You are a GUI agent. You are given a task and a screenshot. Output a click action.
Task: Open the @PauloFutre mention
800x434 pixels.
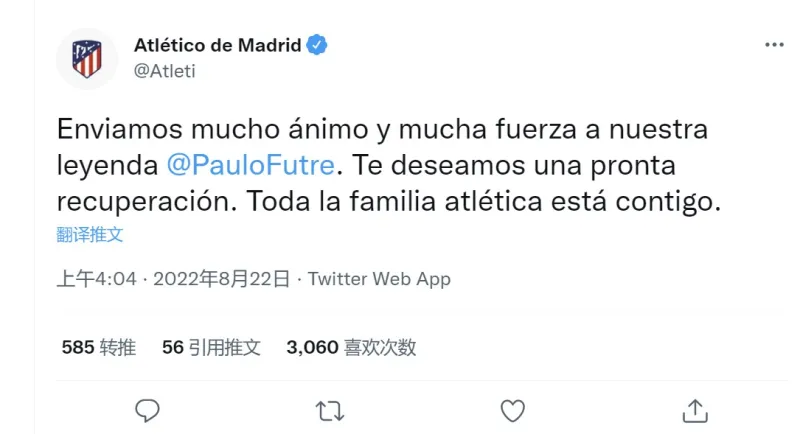pyautogui.click(x=255, y=165)
